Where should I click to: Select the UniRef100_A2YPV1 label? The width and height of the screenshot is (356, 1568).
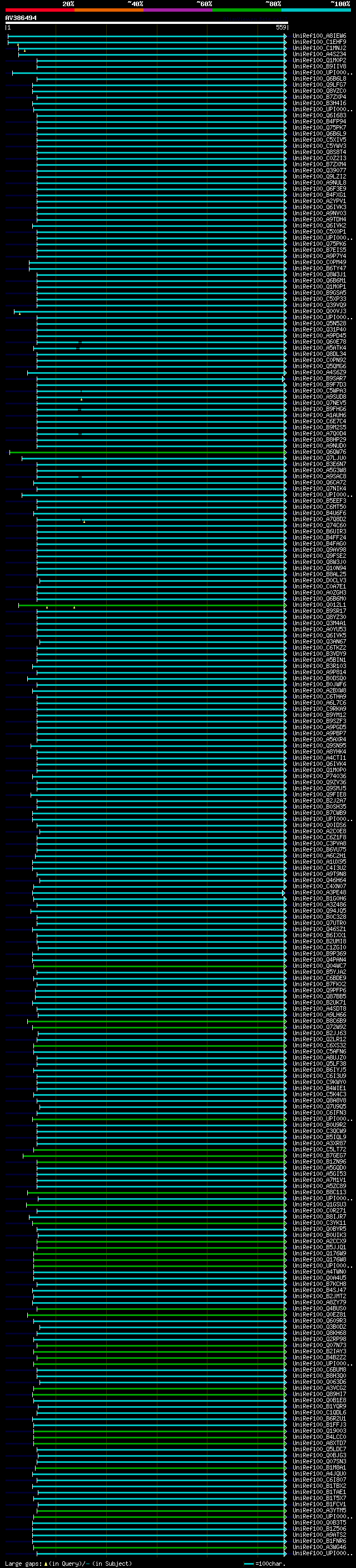click(319, 201)
